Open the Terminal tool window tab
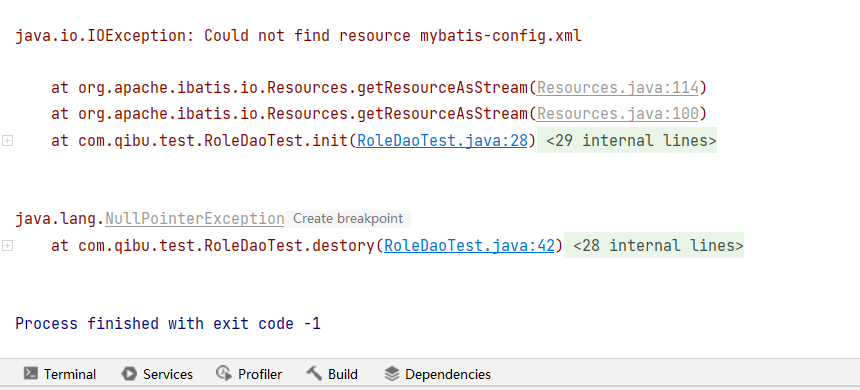Viewport: 860px width, 390px height. [x=60, y=374]
